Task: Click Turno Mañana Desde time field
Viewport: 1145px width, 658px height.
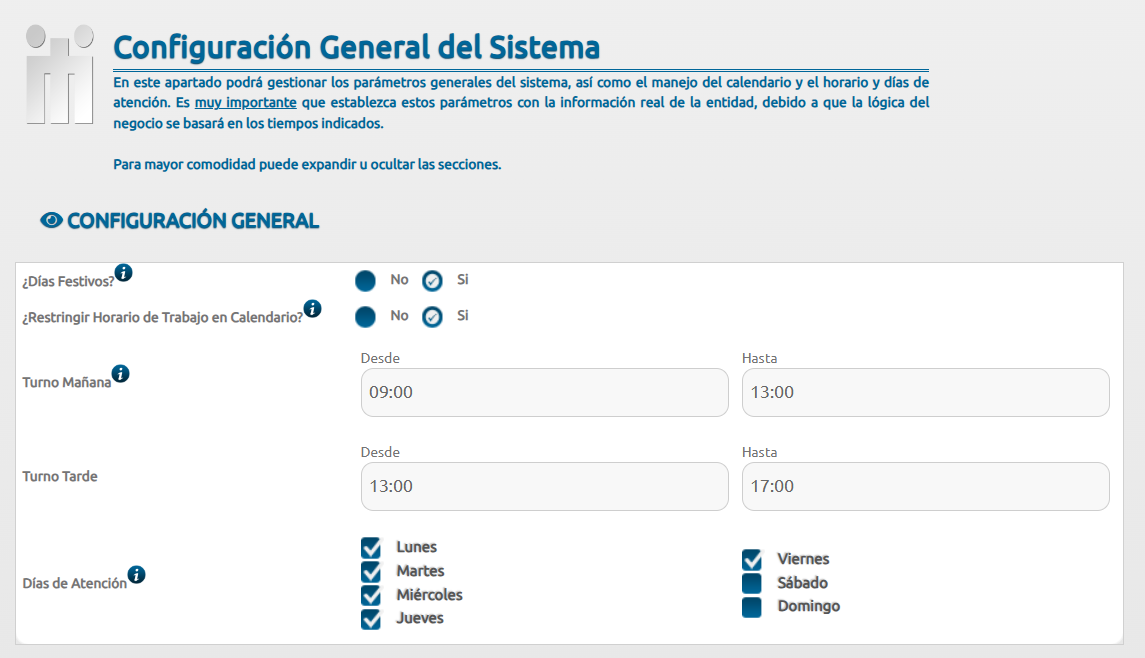Action: pyautogui.click(x=544, y=392)
